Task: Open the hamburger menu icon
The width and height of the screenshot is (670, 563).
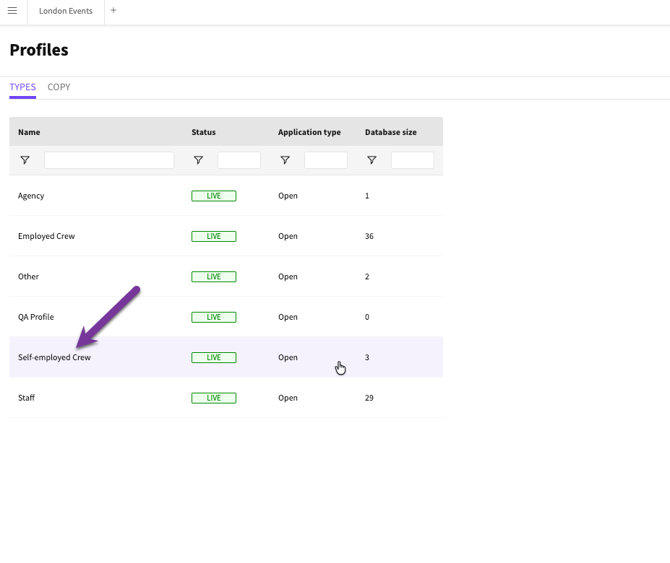Action: (13, 11)
